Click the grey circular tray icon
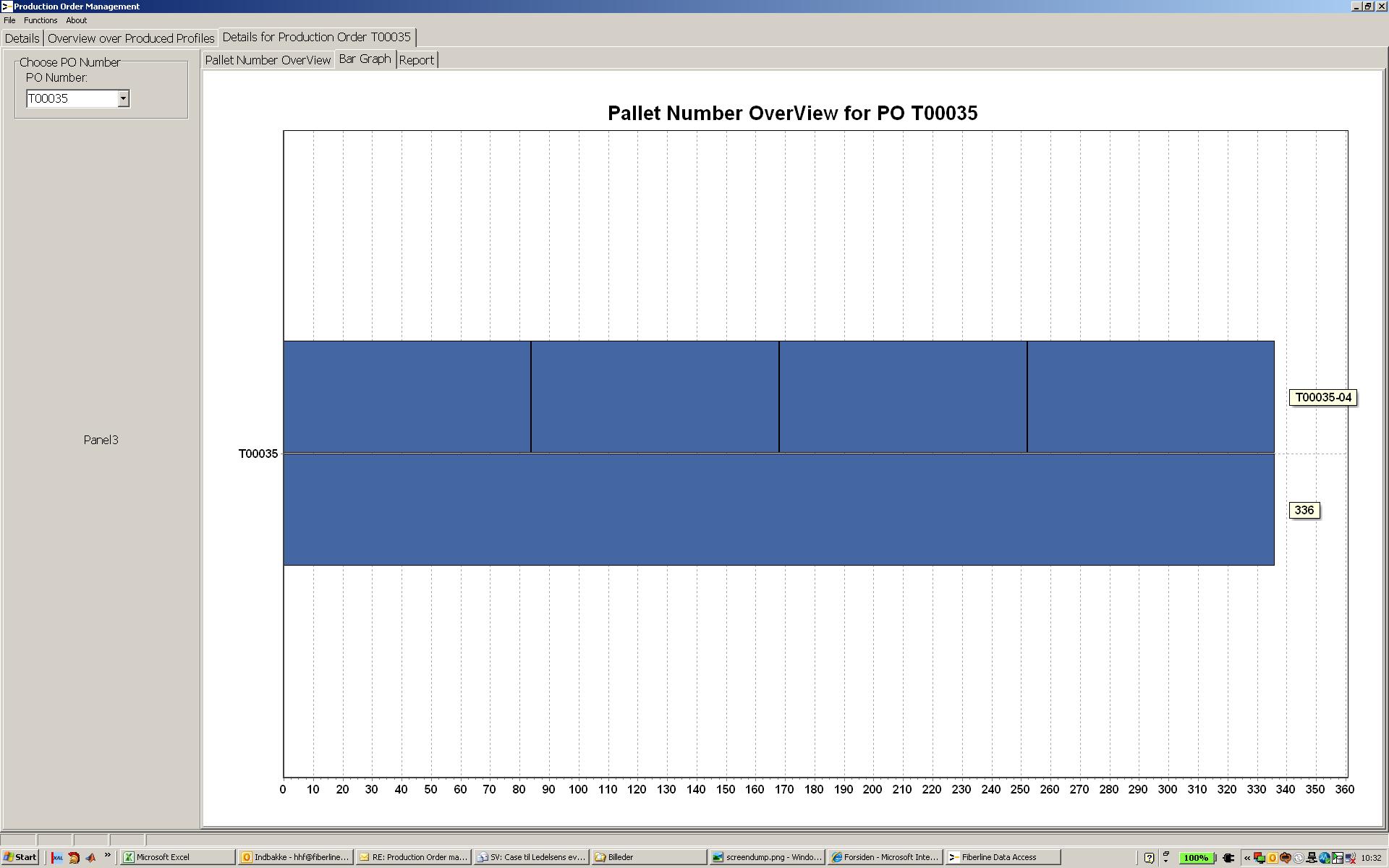 [x=1299, y=858]
